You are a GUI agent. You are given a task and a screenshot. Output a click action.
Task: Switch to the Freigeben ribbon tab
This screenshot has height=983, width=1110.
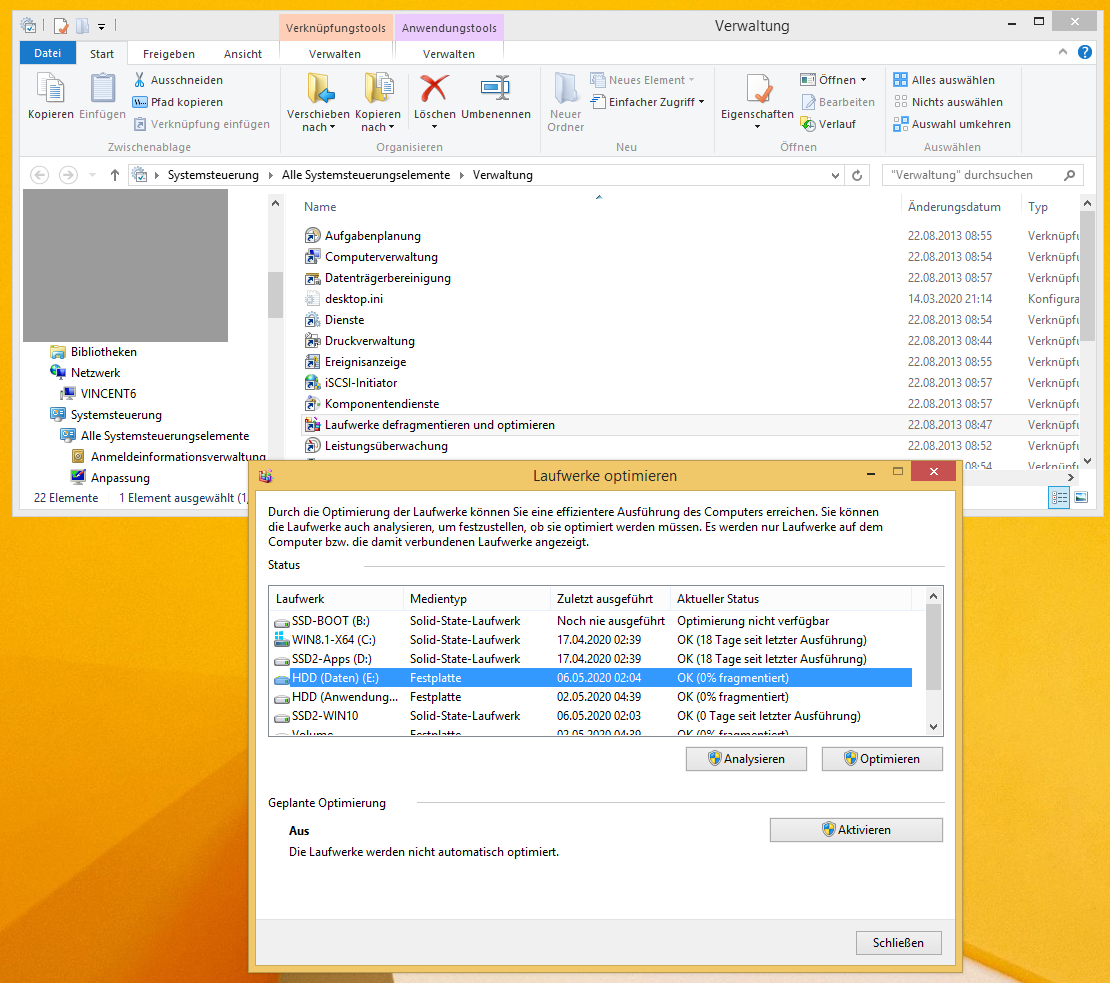[x=168, y=54]
